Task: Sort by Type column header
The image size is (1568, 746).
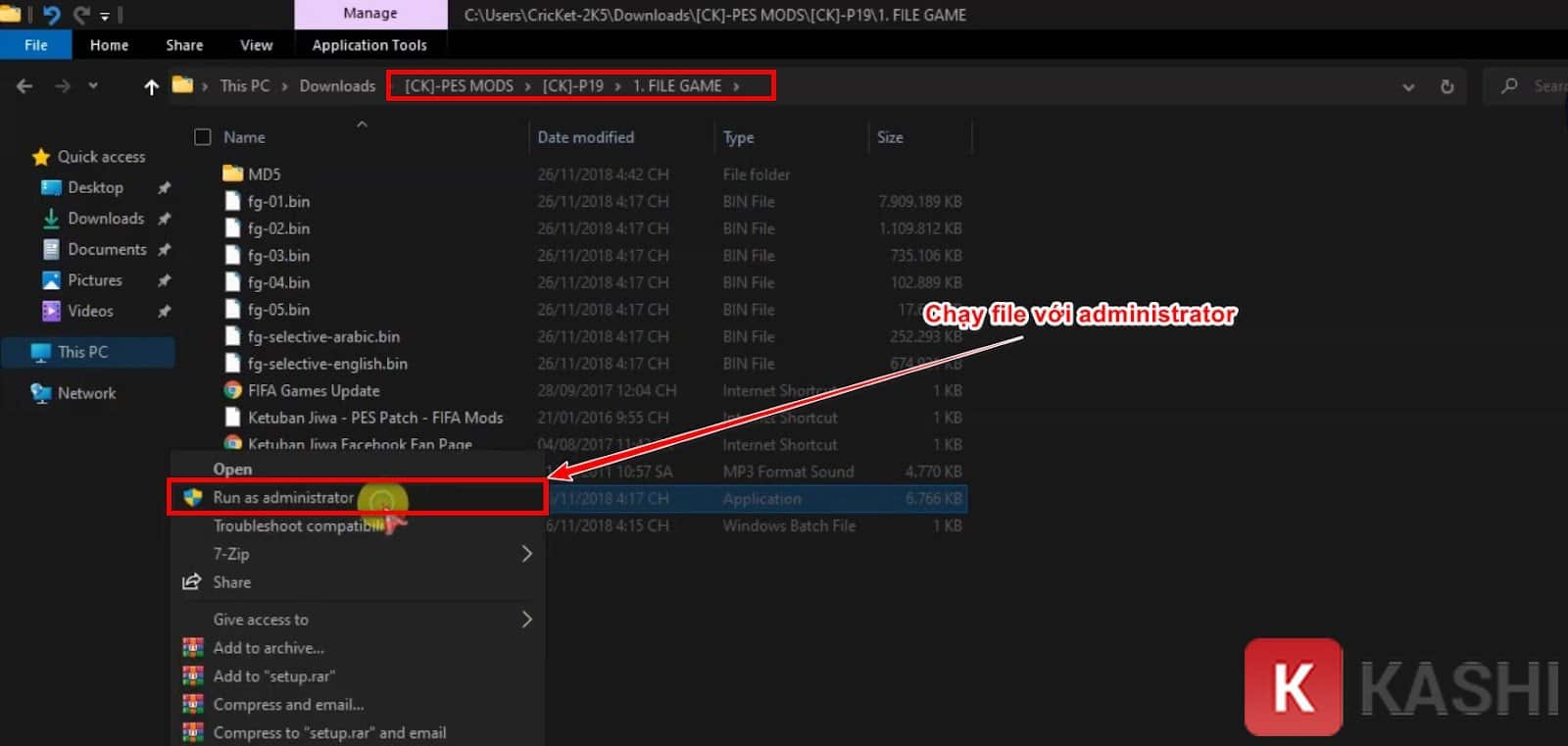Action: click(738, 137)
